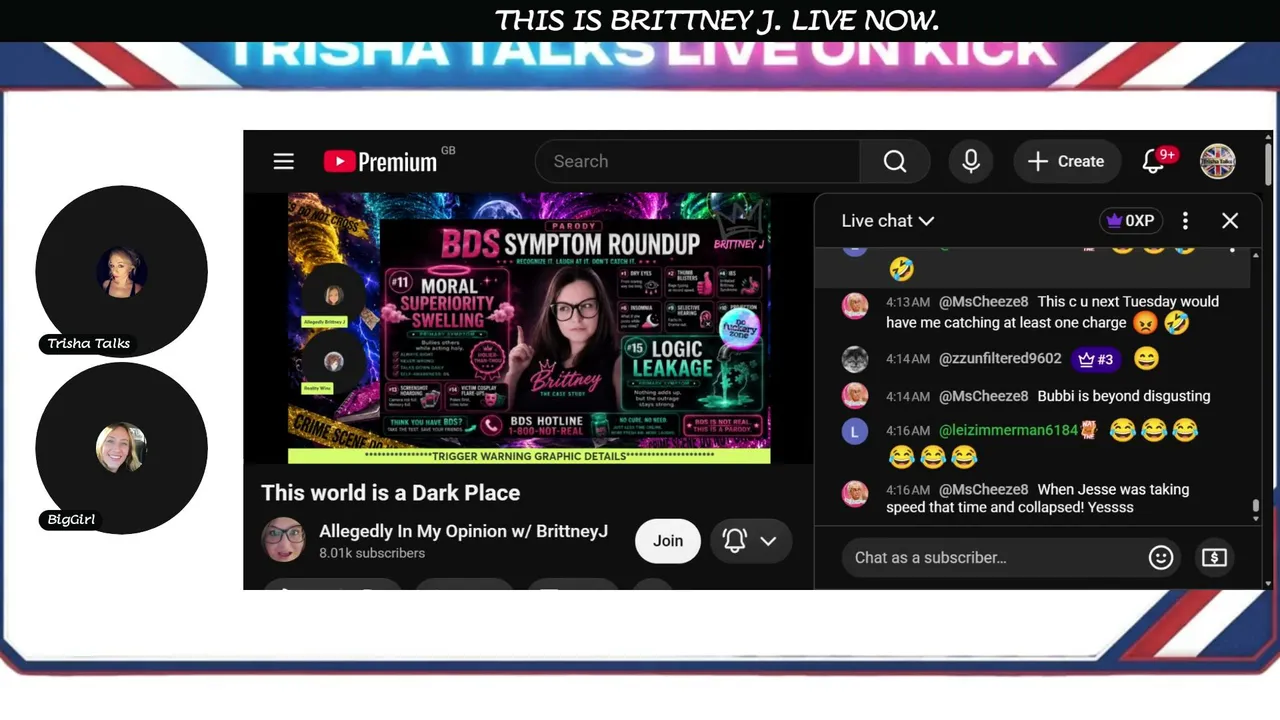
Task: Click the 4:14 AM timestamp of @zzunfiltered9602
Action: click(x=908, y=359)
